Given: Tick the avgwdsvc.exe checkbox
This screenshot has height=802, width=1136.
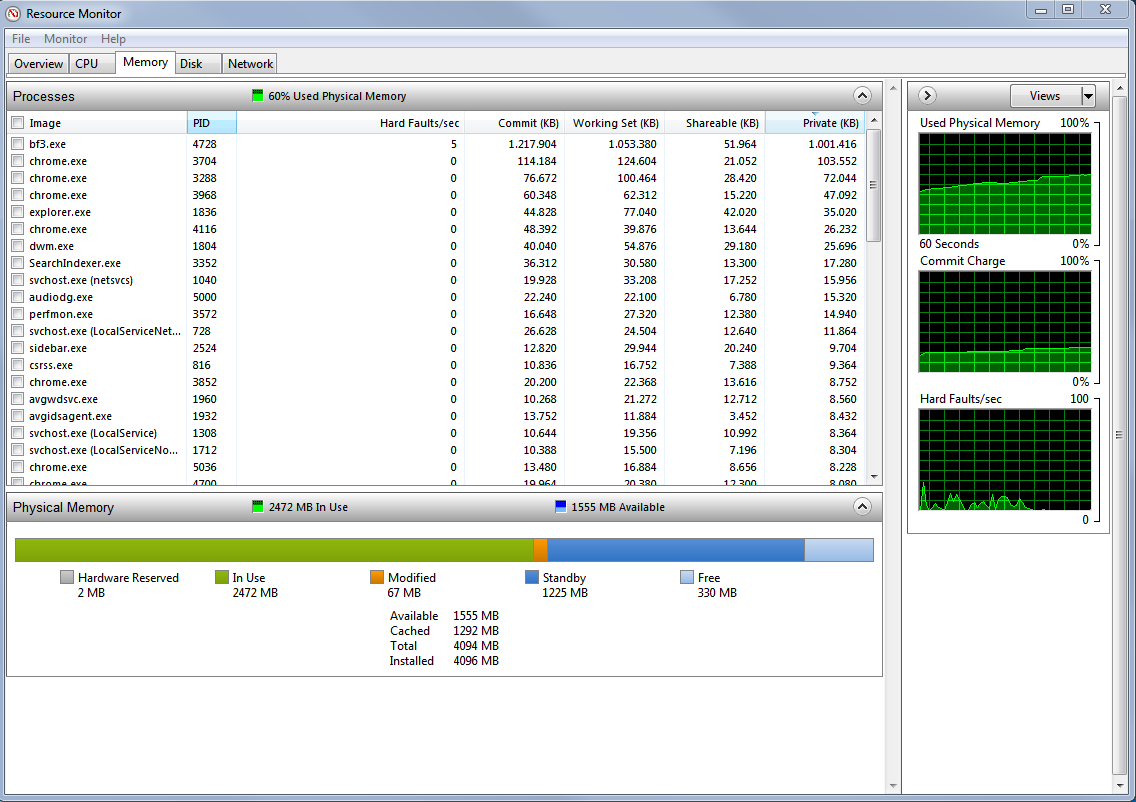Looking at the screenshot, I should pyautogui.click(x=18, y=399).
